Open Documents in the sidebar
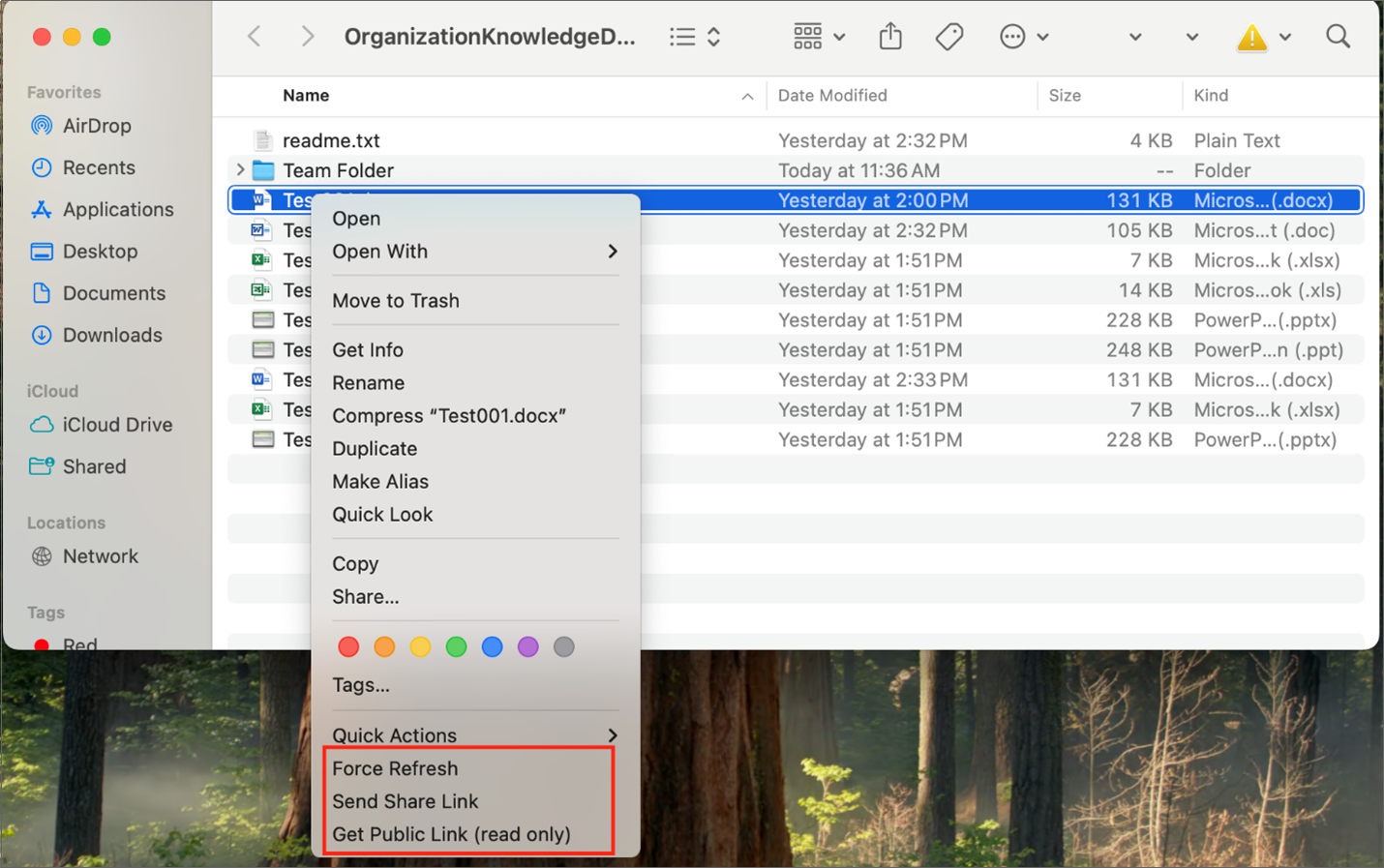 (x=112, y=293)
